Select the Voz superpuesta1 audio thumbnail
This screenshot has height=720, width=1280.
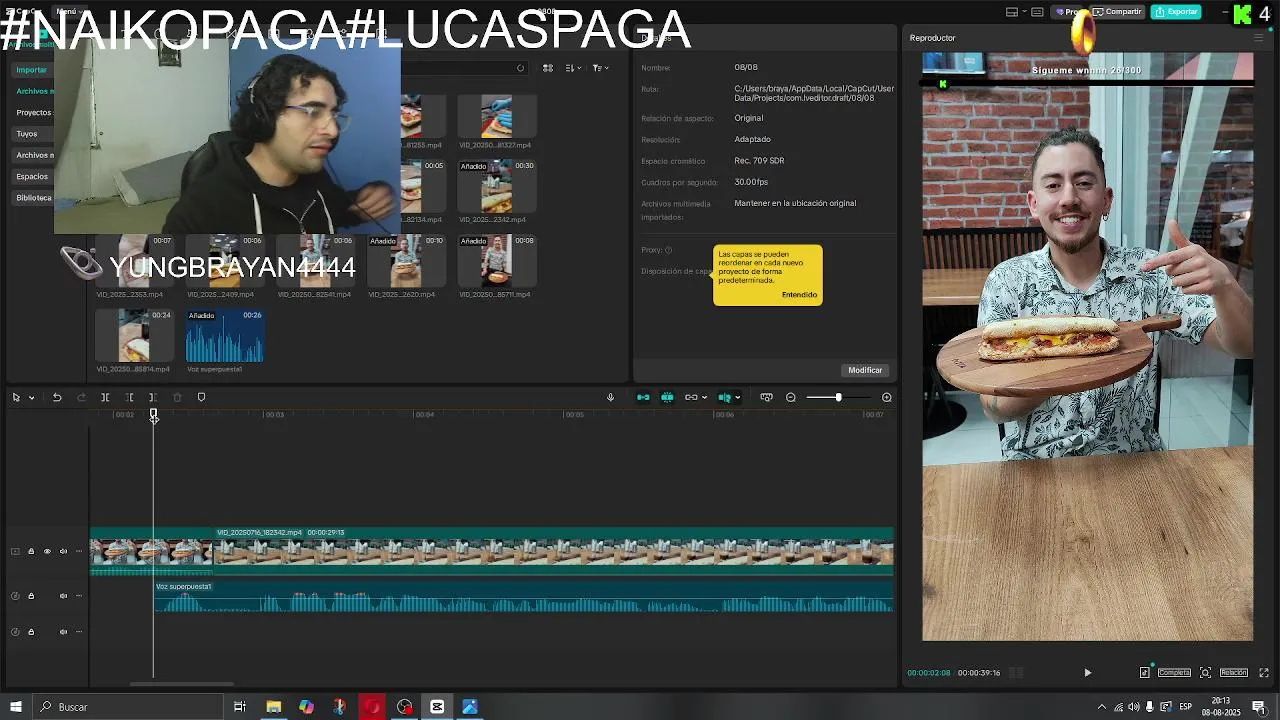(x=225, y=336)
